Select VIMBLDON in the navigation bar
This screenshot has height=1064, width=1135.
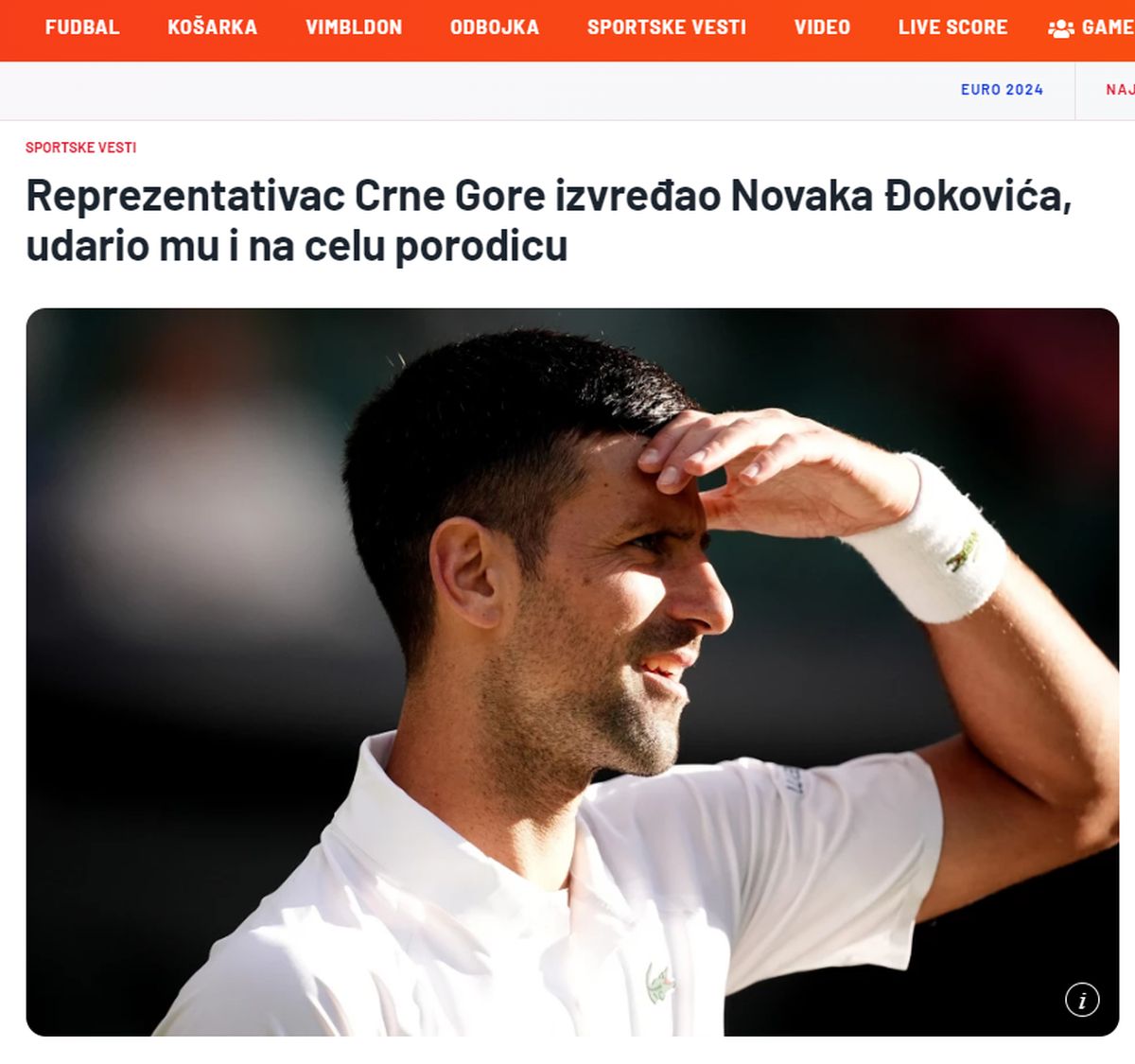point(354,27)
